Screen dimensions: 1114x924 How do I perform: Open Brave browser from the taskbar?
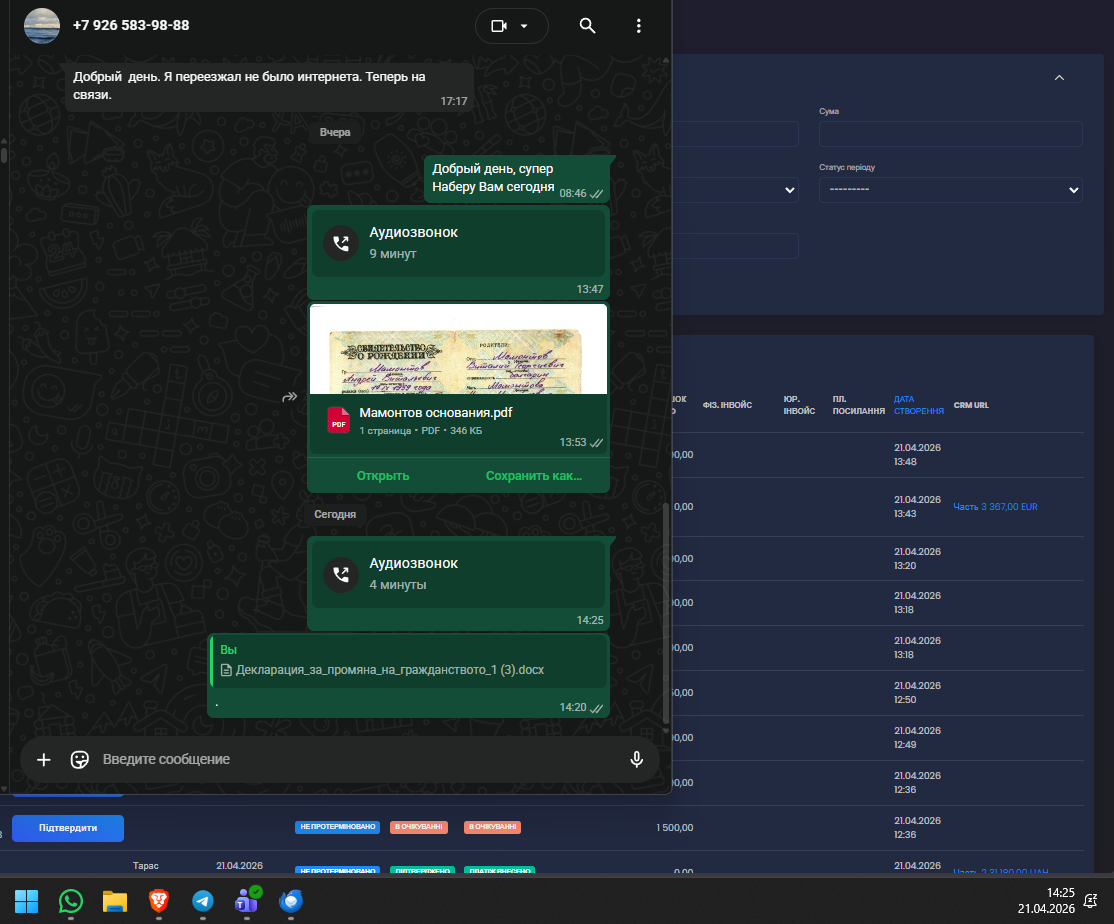(158, 901)
